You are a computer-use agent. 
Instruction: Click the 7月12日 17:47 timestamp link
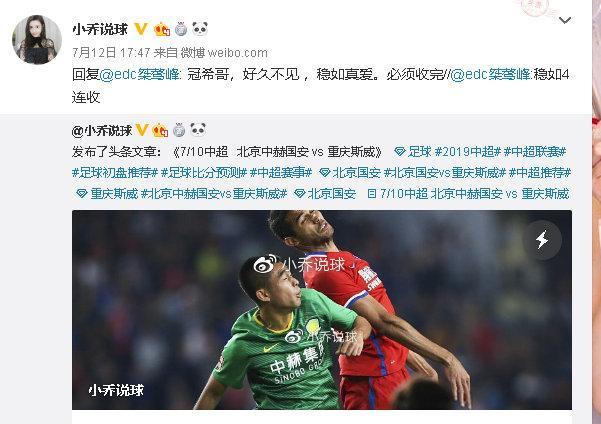pyautogui.click(x=111, y=53)
